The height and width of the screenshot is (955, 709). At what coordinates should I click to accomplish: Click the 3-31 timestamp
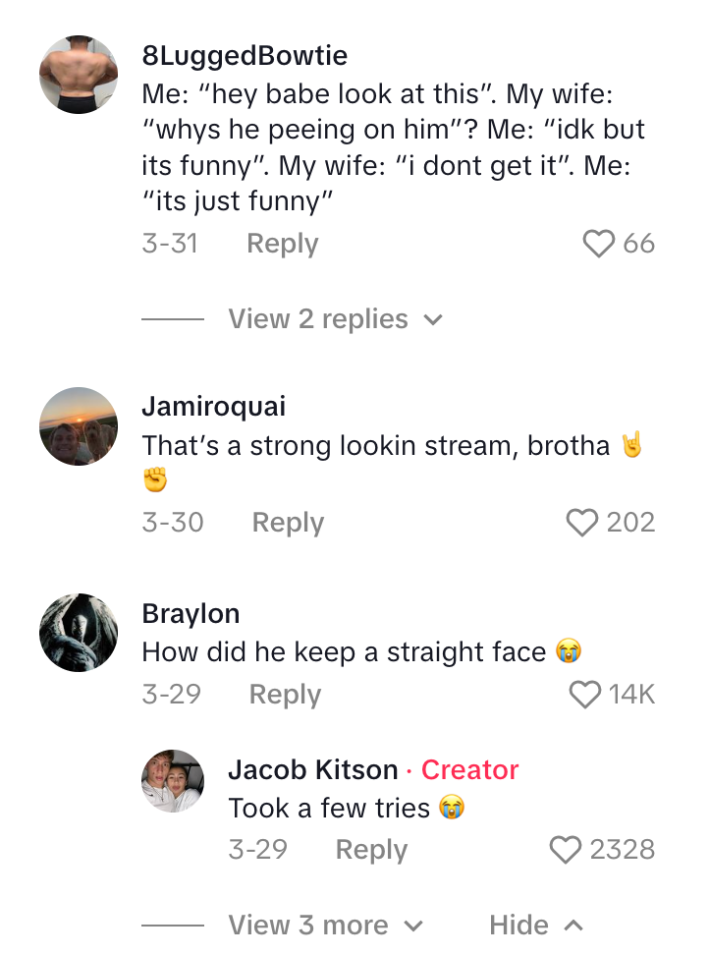pos(172,243)
